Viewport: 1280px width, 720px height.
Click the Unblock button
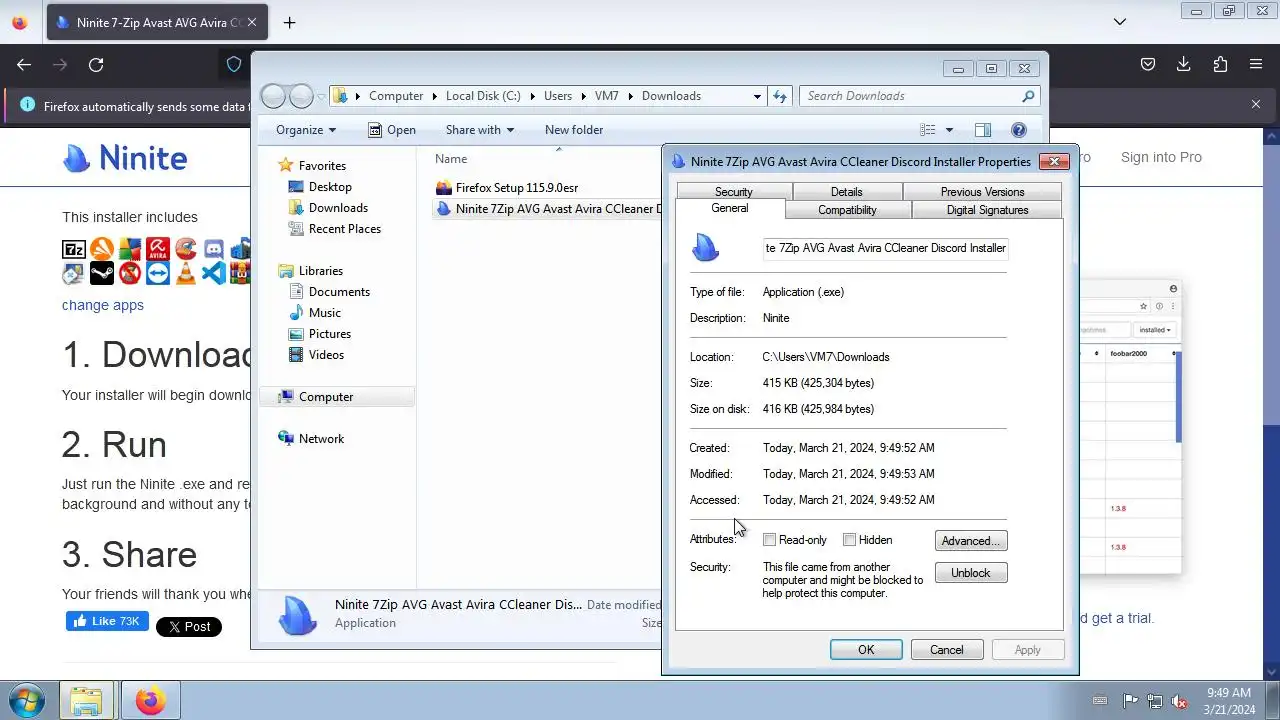tap(970, 573)
